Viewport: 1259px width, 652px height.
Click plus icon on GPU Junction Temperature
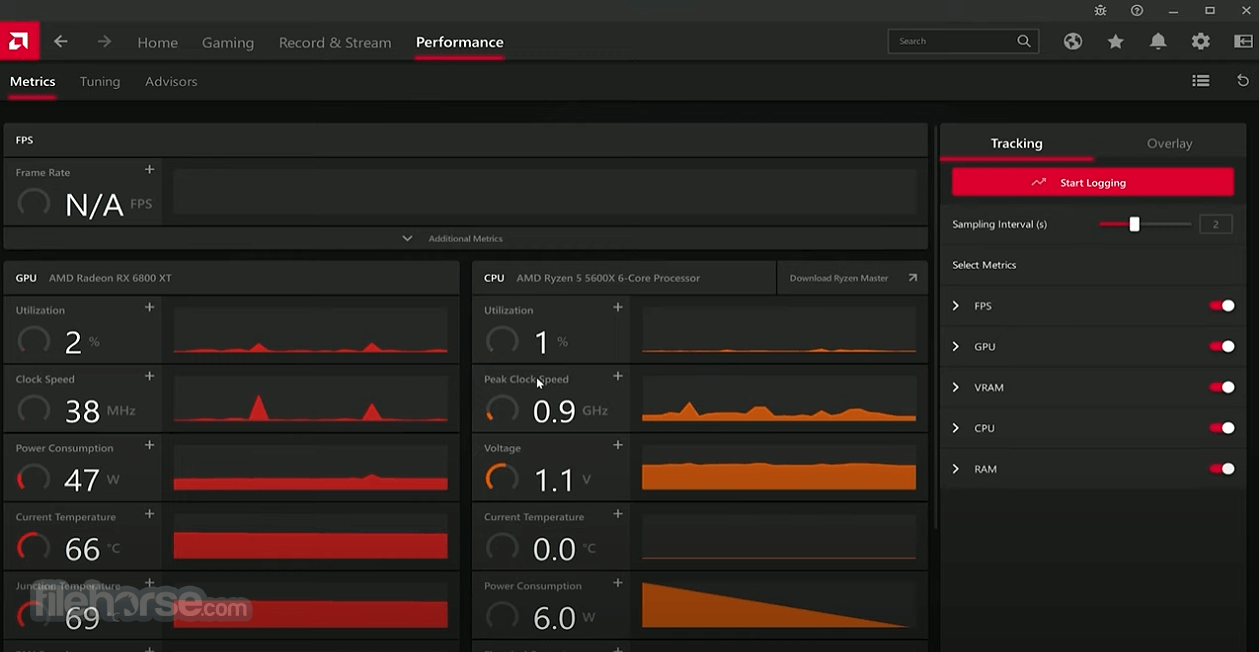point(149,583)
